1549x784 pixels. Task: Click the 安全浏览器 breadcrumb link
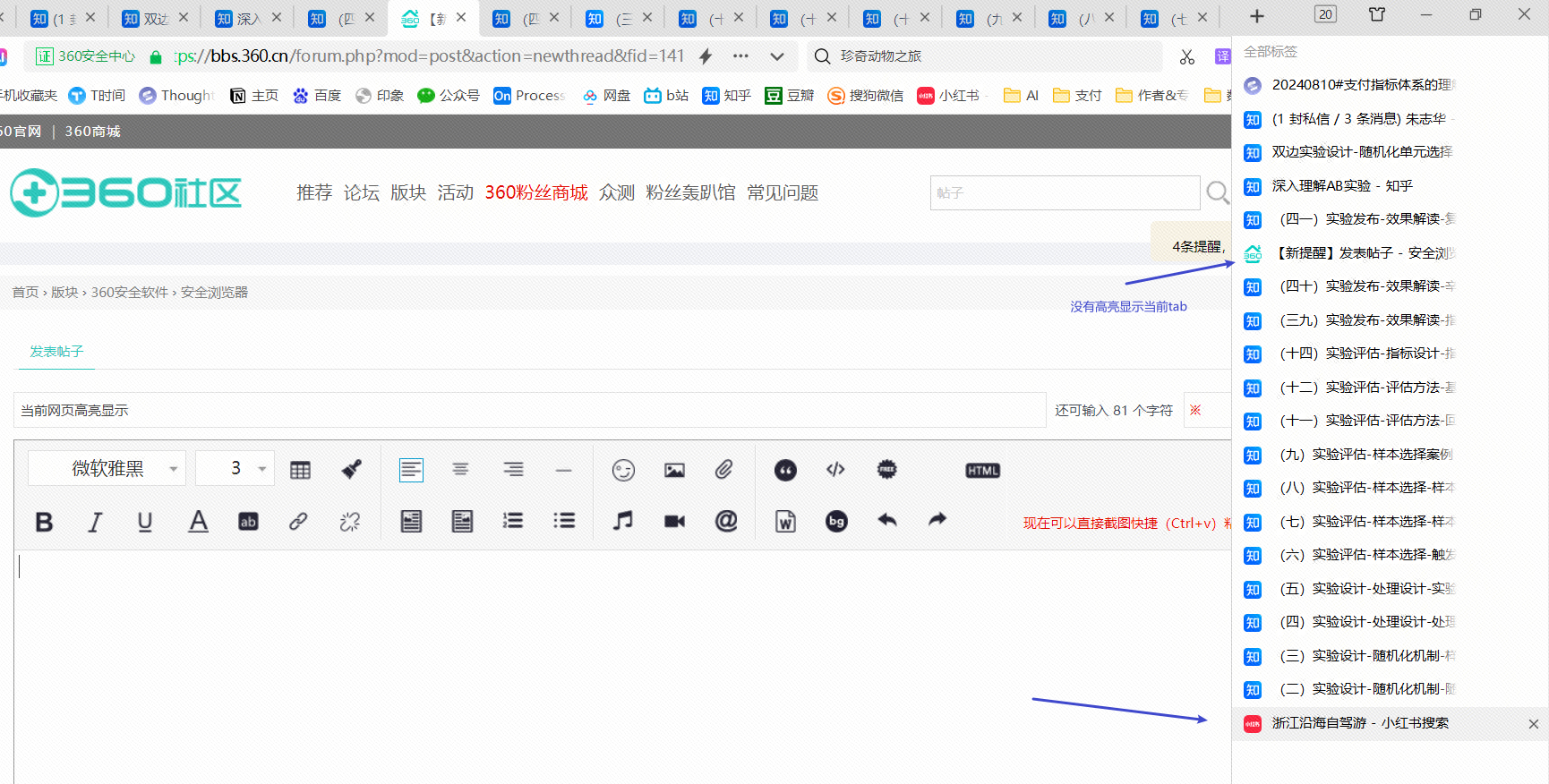pyautogui.click(x=214, y=293)
